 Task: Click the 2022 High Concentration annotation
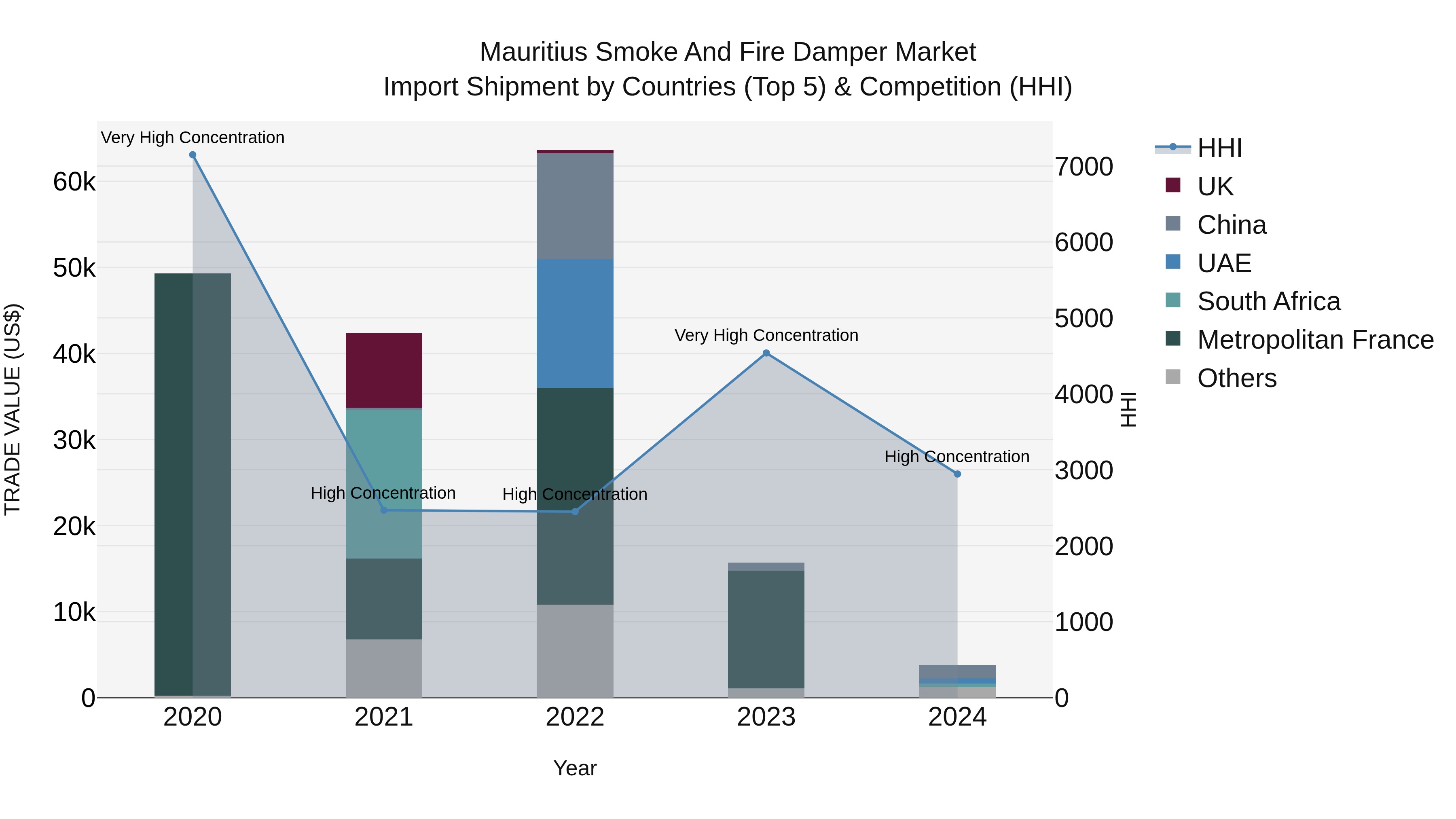575,494
